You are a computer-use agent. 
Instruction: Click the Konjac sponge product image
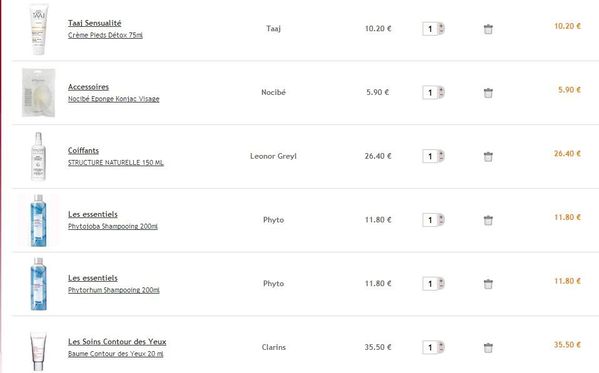coord(39,93)
